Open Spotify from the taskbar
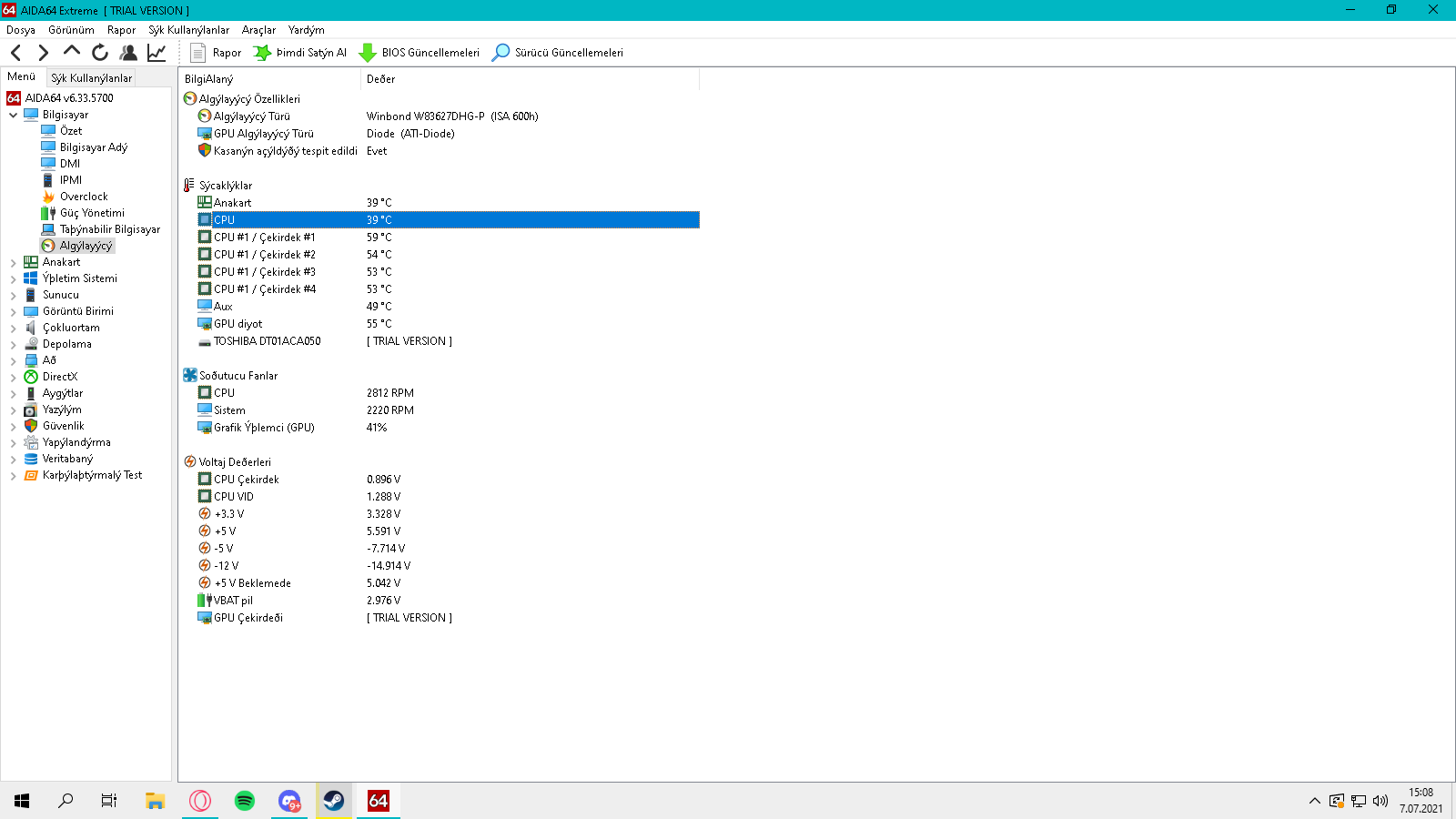 coord(244,801)
